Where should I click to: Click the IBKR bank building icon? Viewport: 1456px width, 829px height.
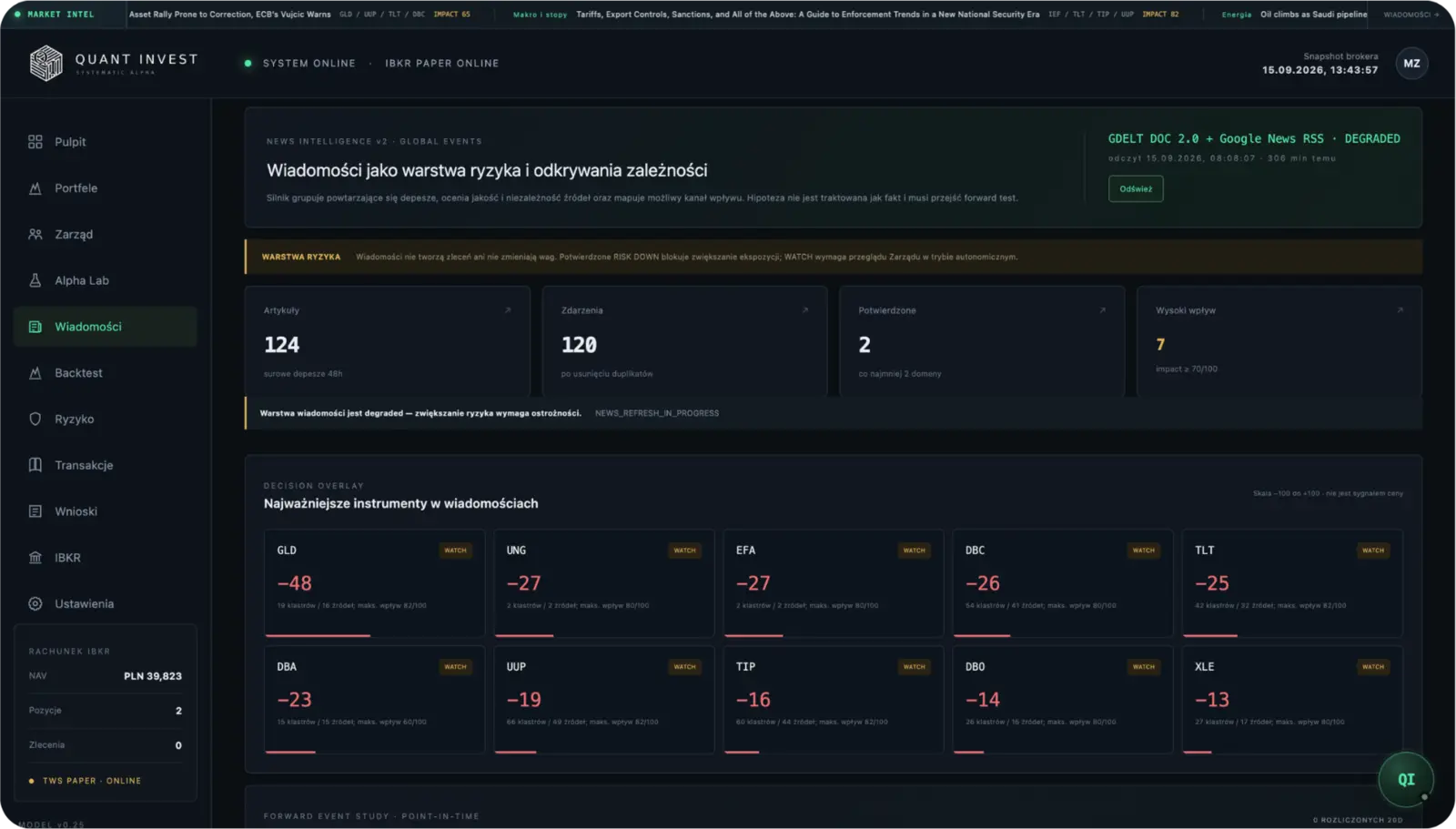(35, 558)
